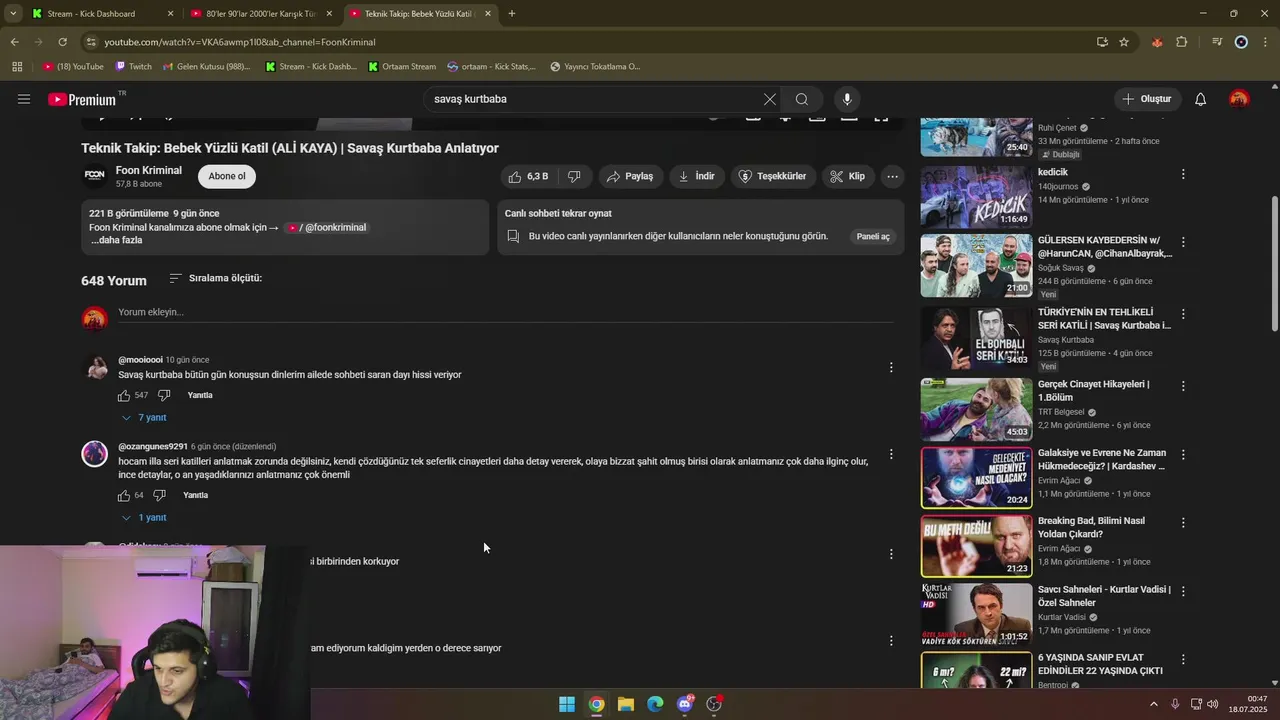Reload the current page
1280x720 pixels.
62,42
